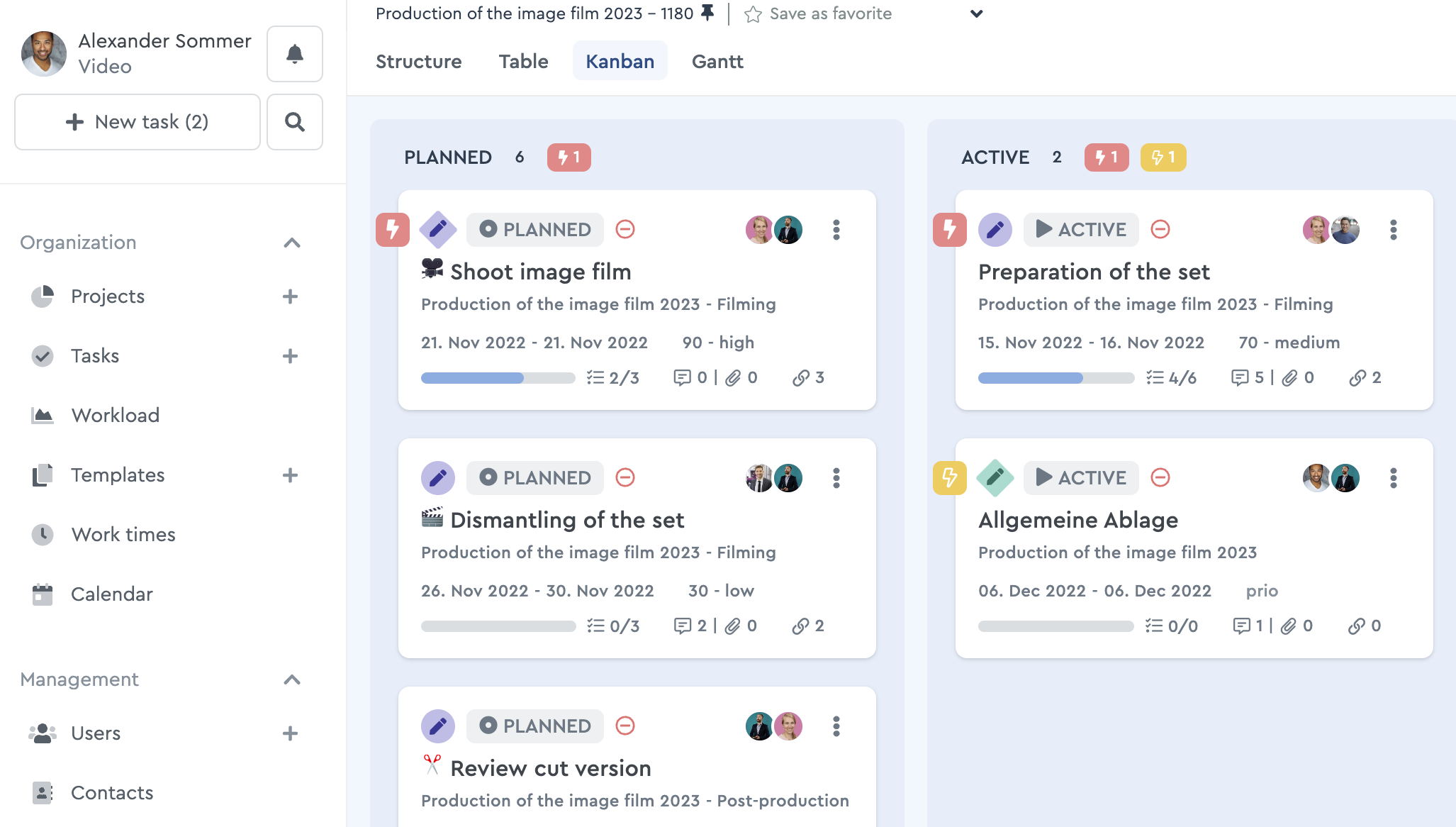Click the Workload chart icon
1456x827 pixels.
pyautogui.click(x=43, y=416)
